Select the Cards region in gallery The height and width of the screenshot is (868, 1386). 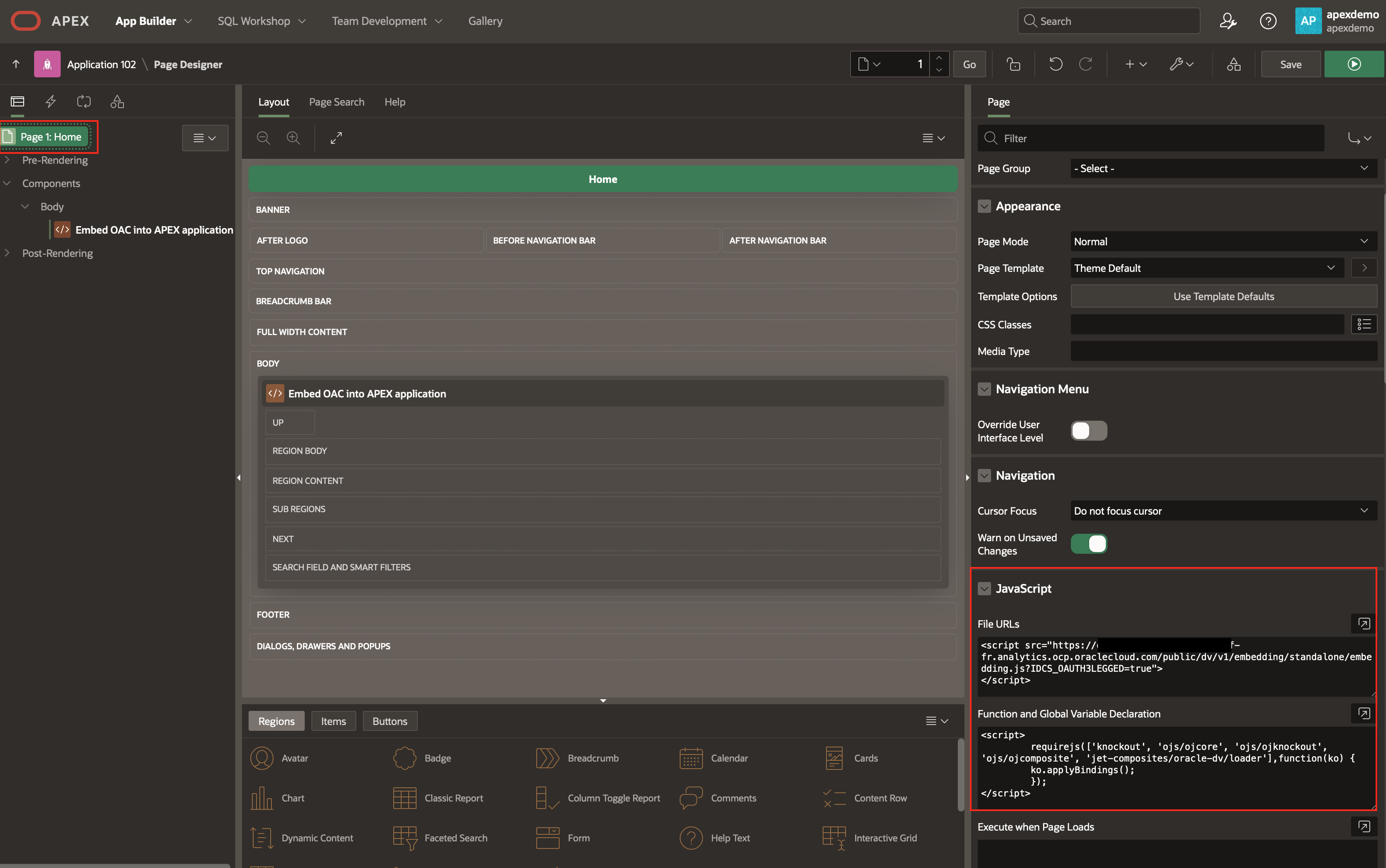point(851,758)
